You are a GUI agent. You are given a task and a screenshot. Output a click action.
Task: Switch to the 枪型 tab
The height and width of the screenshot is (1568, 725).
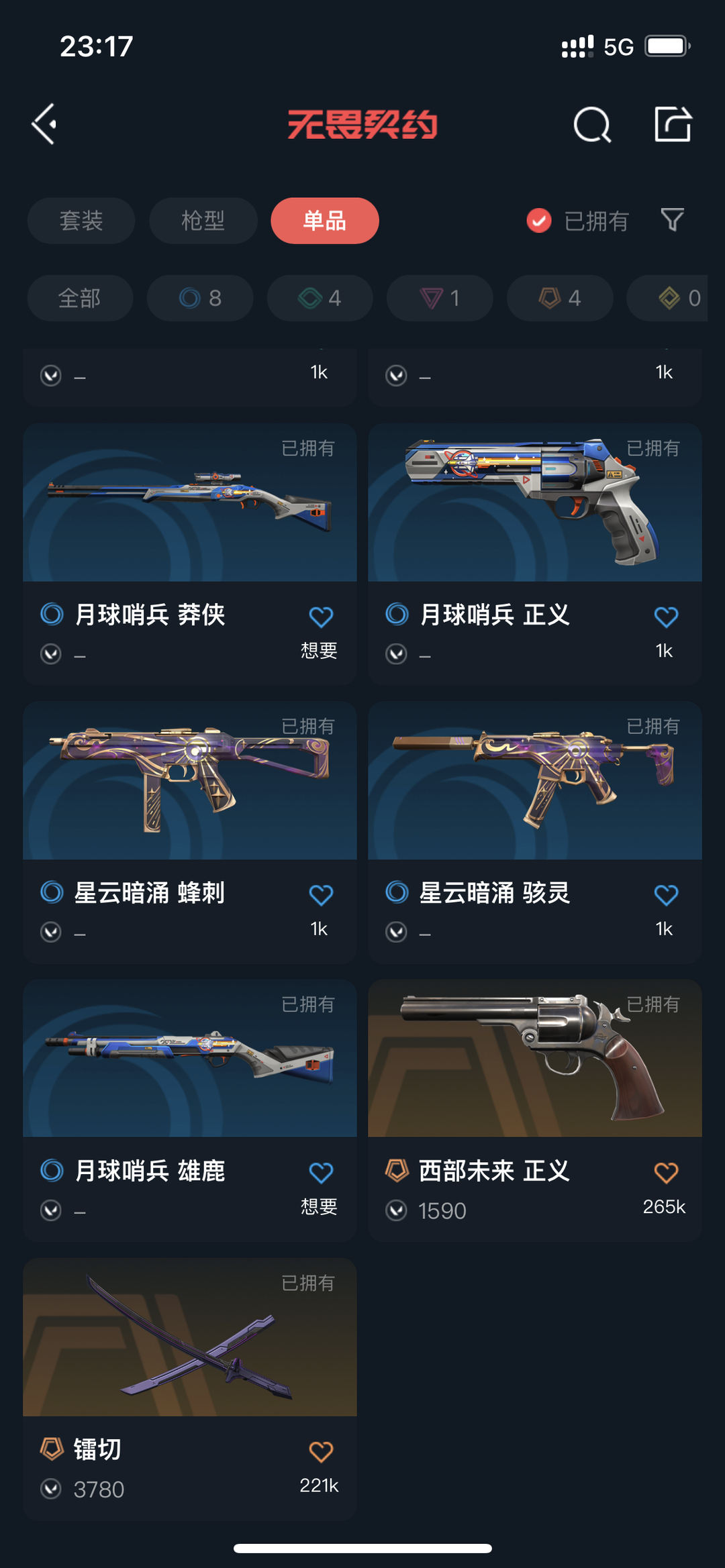click(x=203, y=221)
